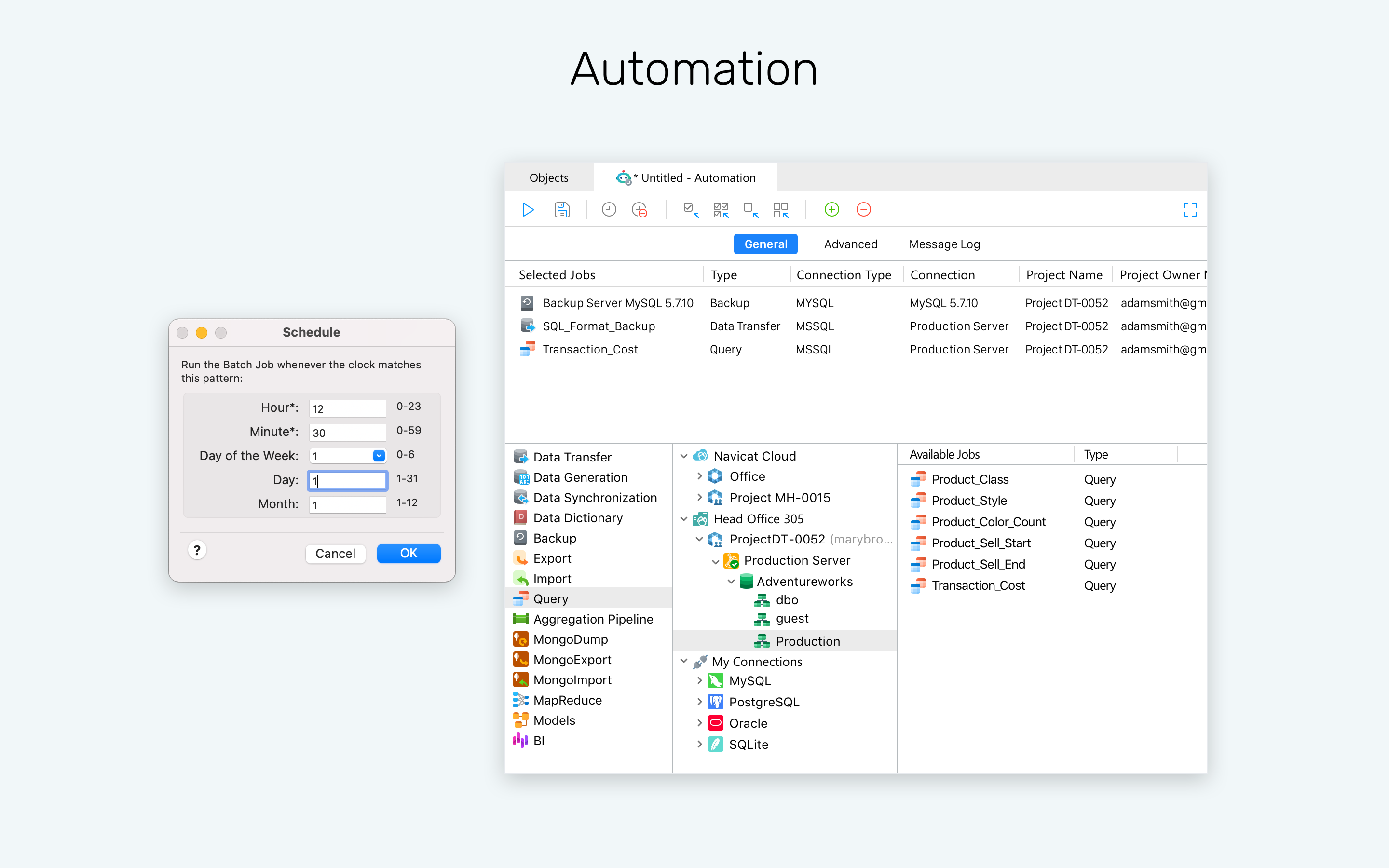Save the automation profile with the disk icon
1389x868 pixels.
(562, 210)
